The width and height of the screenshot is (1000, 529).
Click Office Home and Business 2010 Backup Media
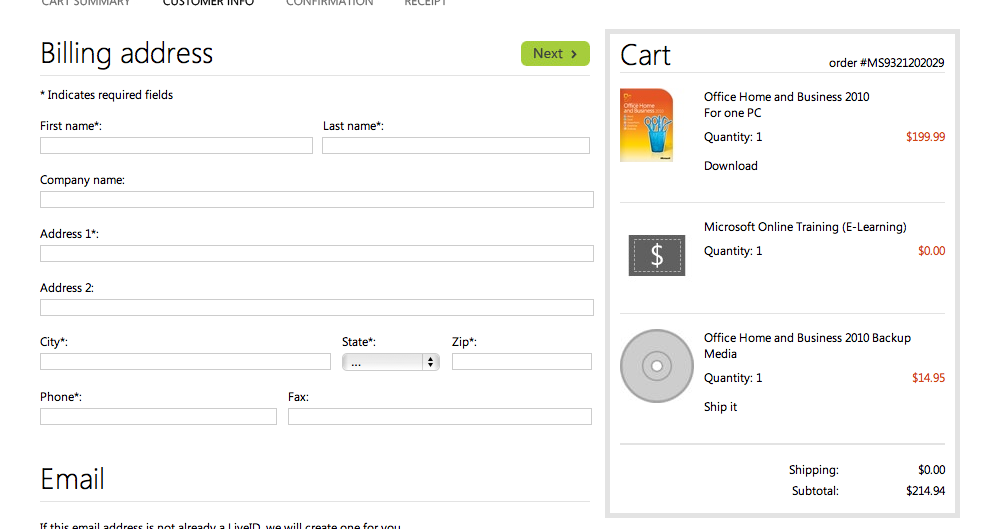pyautogui.click(x=807, y=346)
